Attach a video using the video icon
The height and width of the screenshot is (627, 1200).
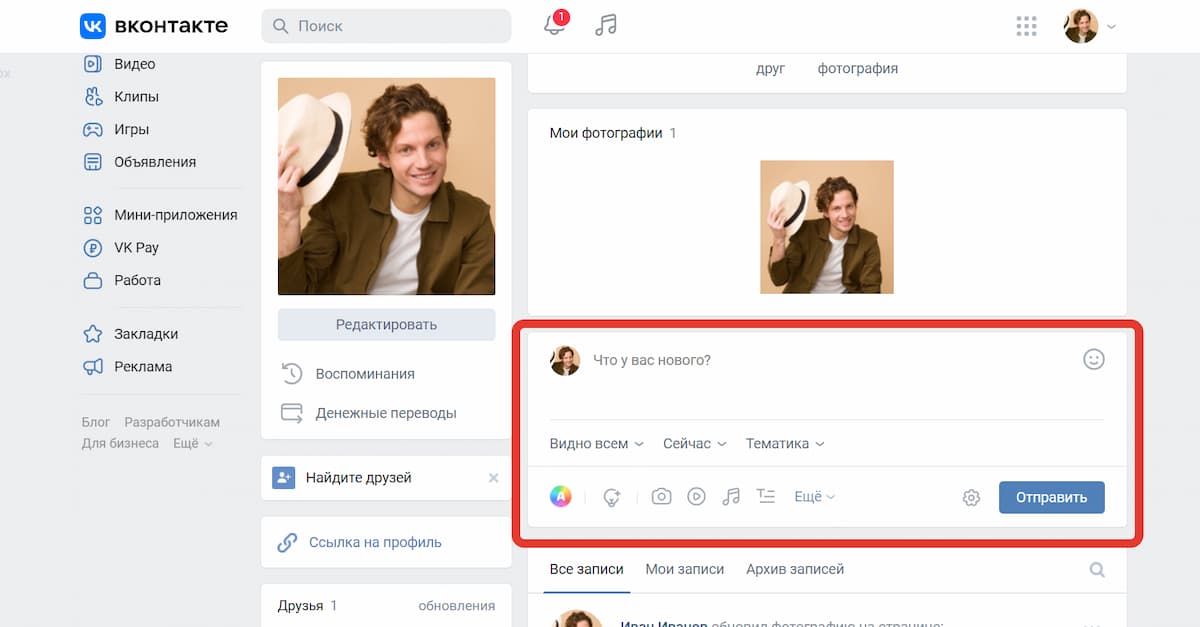click(x=696, y=496)
